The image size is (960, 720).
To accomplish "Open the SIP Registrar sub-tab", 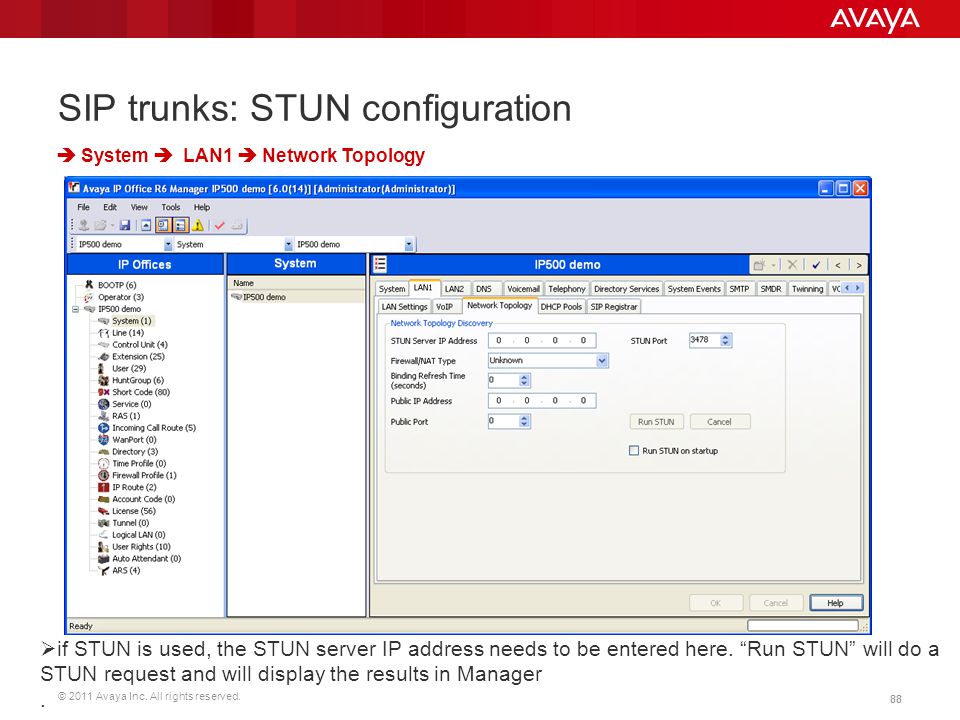I will point(614,307).
